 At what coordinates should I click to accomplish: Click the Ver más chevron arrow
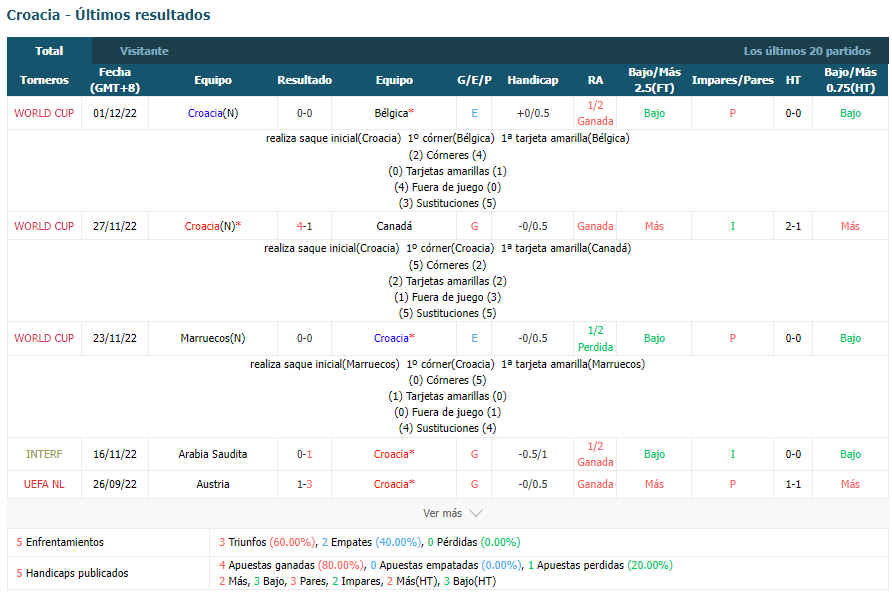476,513
